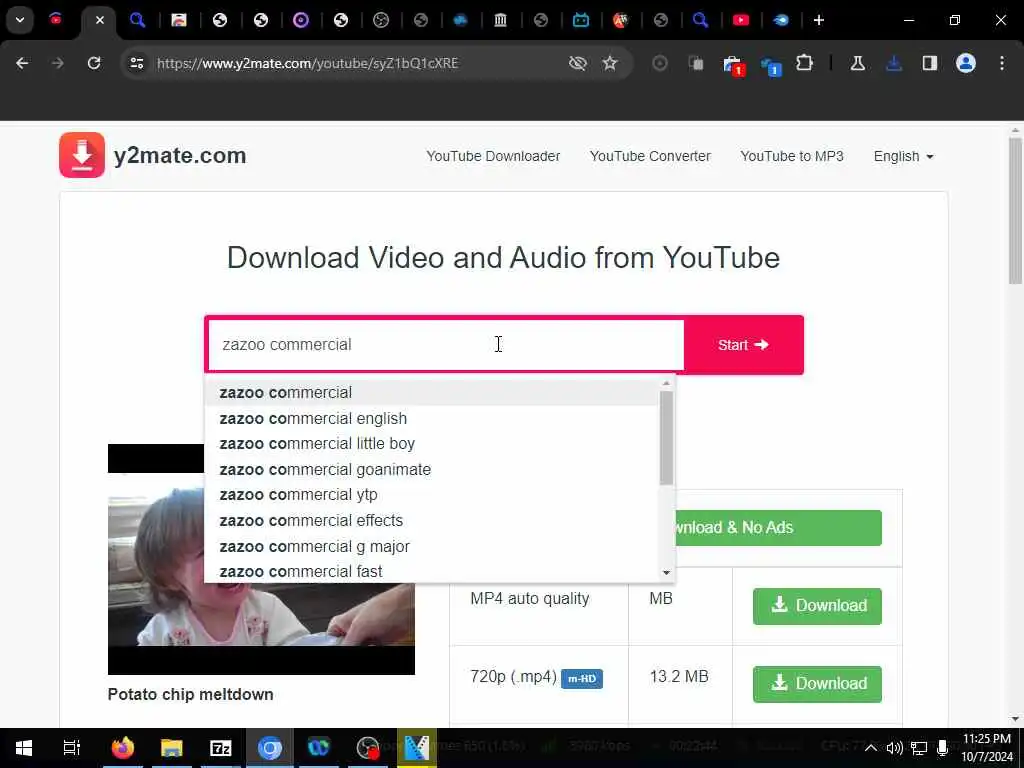Click the Potato chip meltdown thumbnail
Image resolution: width=1024 pixels, height=768 pixels.
261,559
